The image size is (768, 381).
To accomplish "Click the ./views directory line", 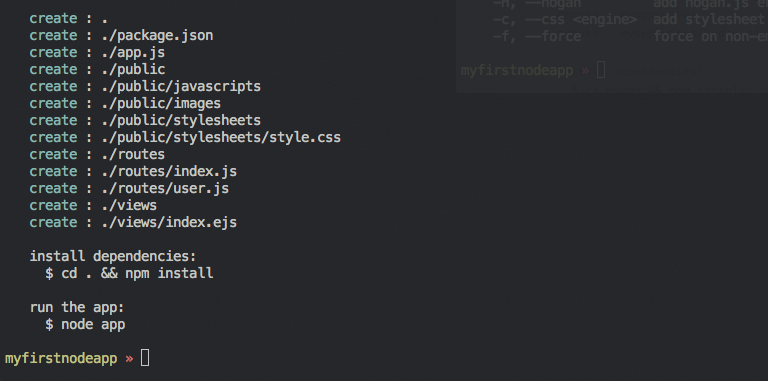I will (x=93, y=205).
